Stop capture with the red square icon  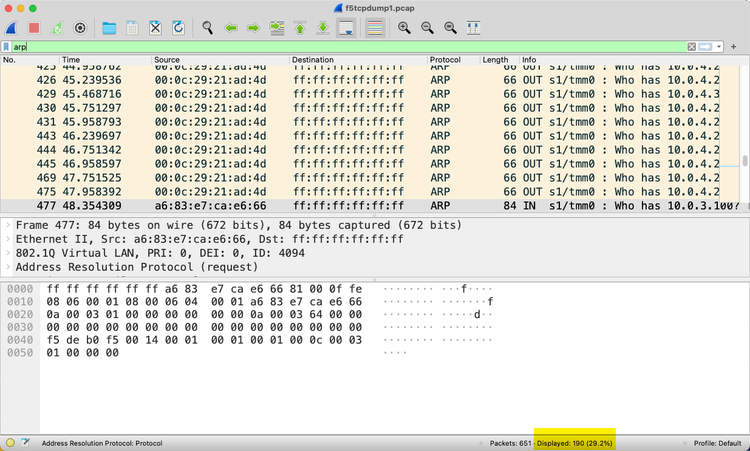pyautogui.click(x=33, y=28)
